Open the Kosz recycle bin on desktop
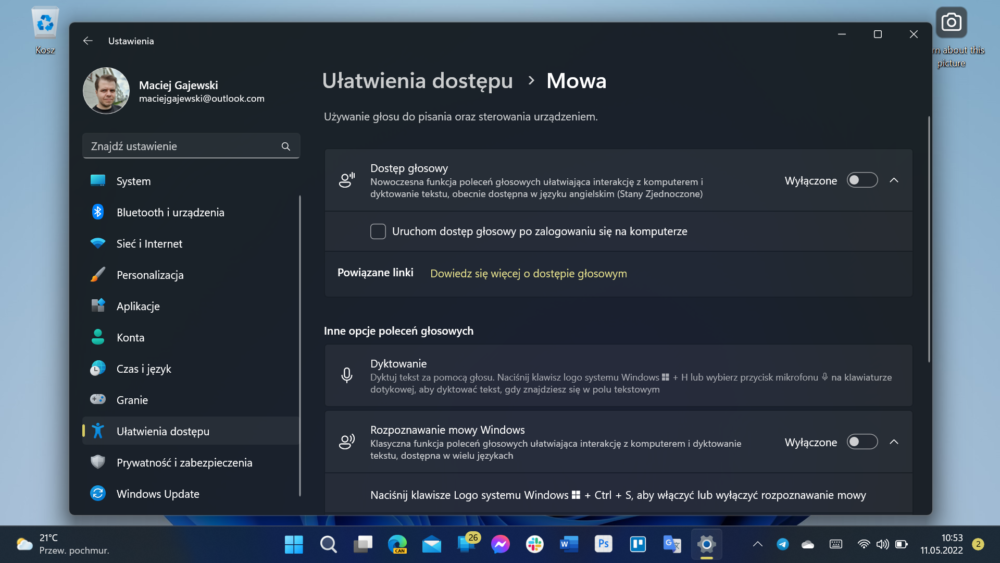Viewport: 1000px width, 563px height. [x=45, y=31]
